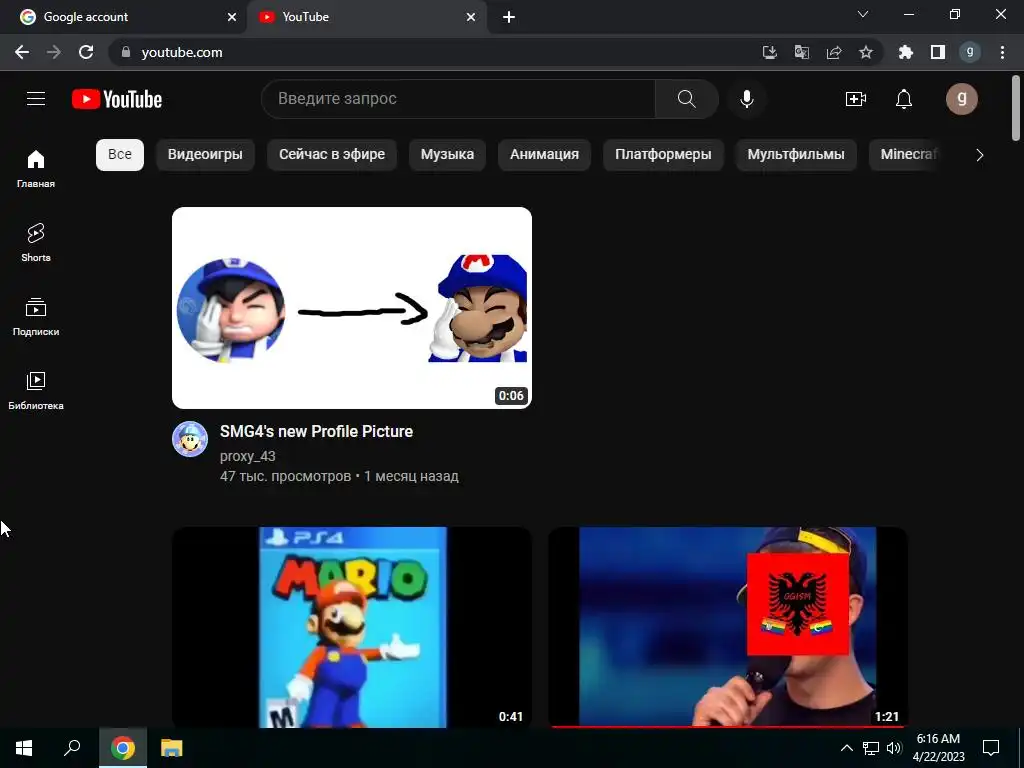Open a new browser tab
1024x768 pixels.
coord(509,17)
